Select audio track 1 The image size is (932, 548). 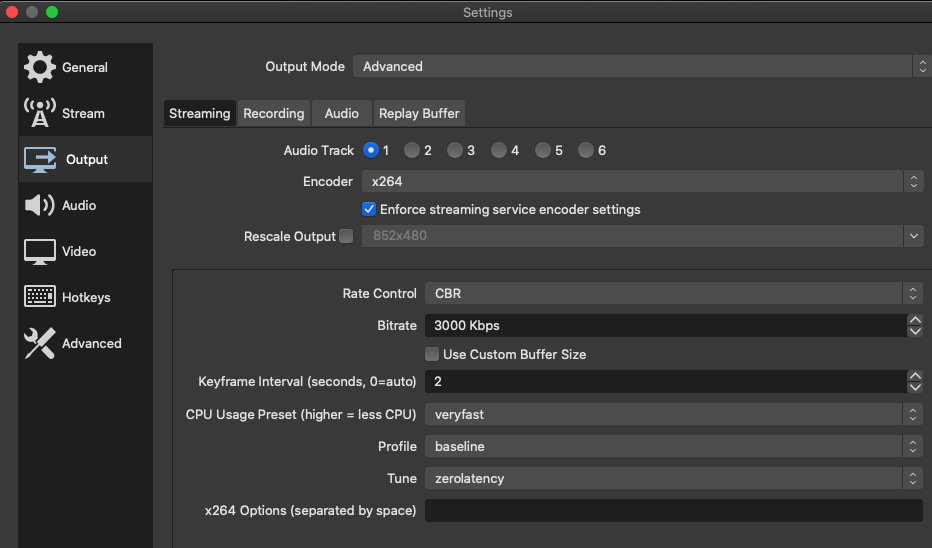[371, 150]
